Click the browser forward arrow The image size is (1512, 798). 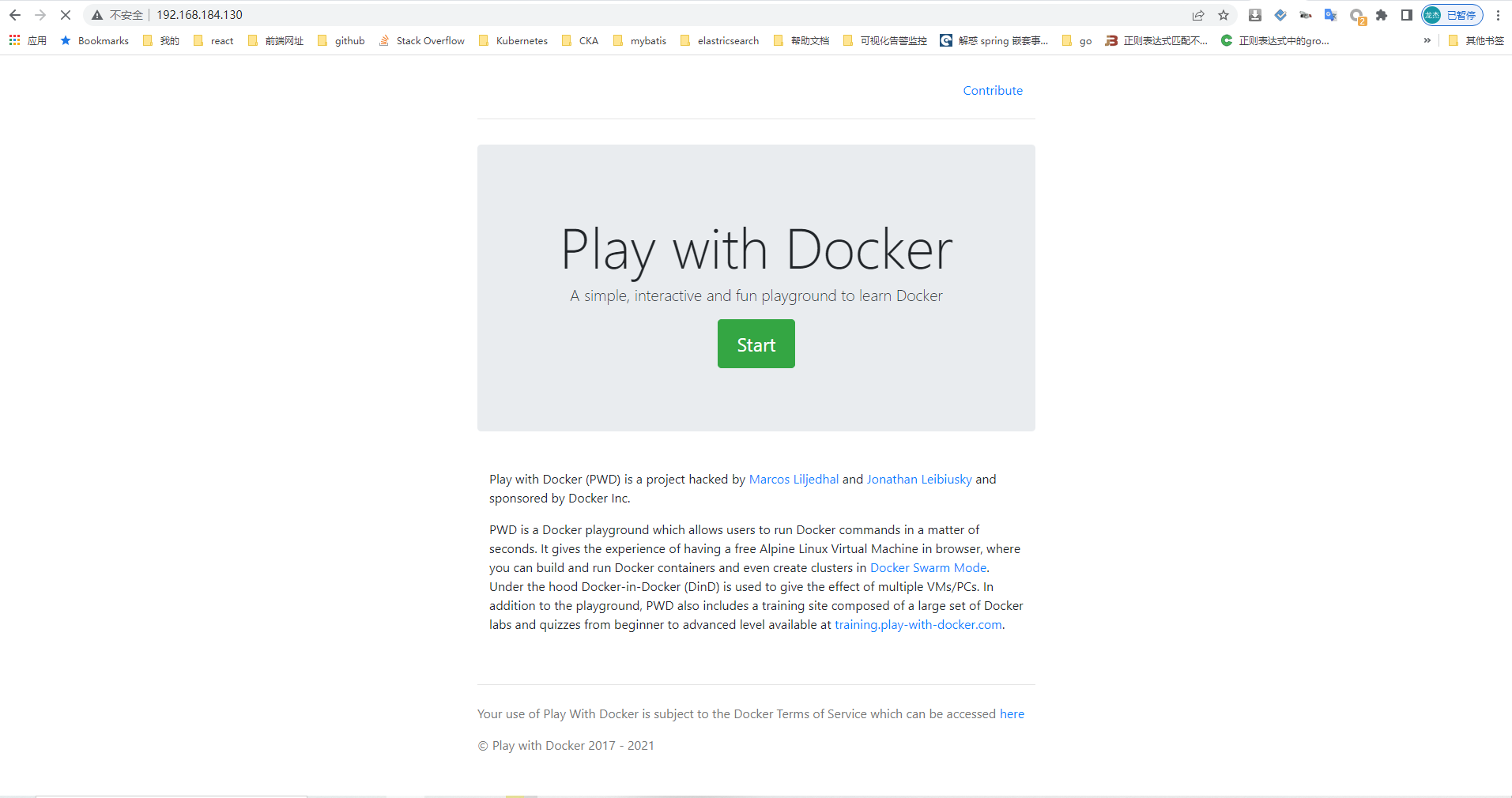tap(40, 15)
